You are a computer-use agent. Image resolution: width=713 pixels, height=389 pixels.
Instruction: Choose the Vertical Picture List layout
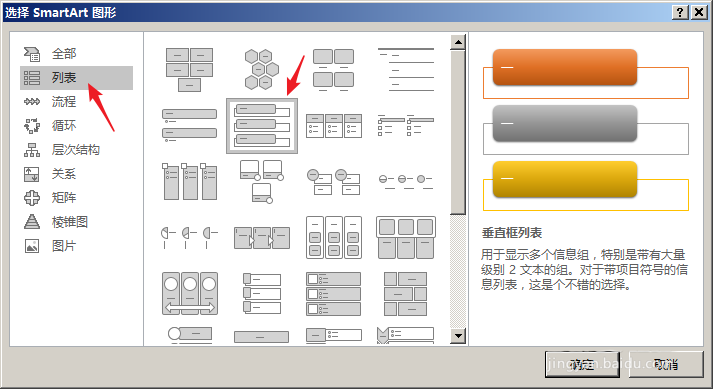[x=334, y=293]
